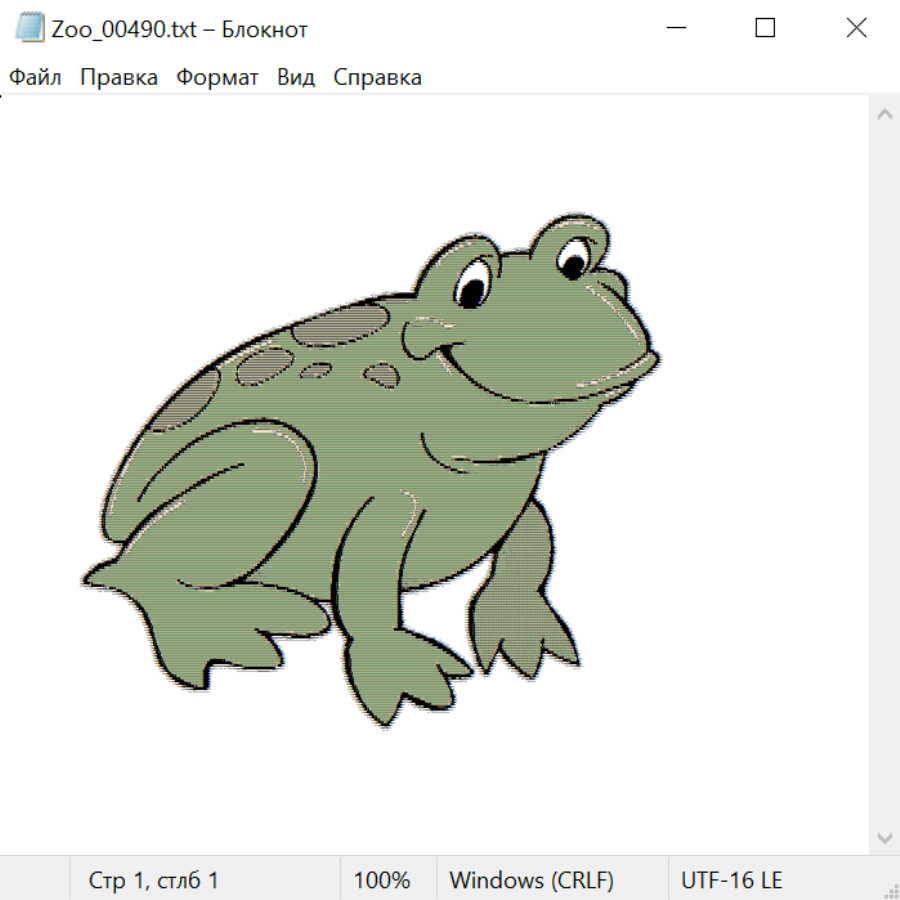Minimize the Notepad window
The image size is (900, 900).
tap(674, 28)
